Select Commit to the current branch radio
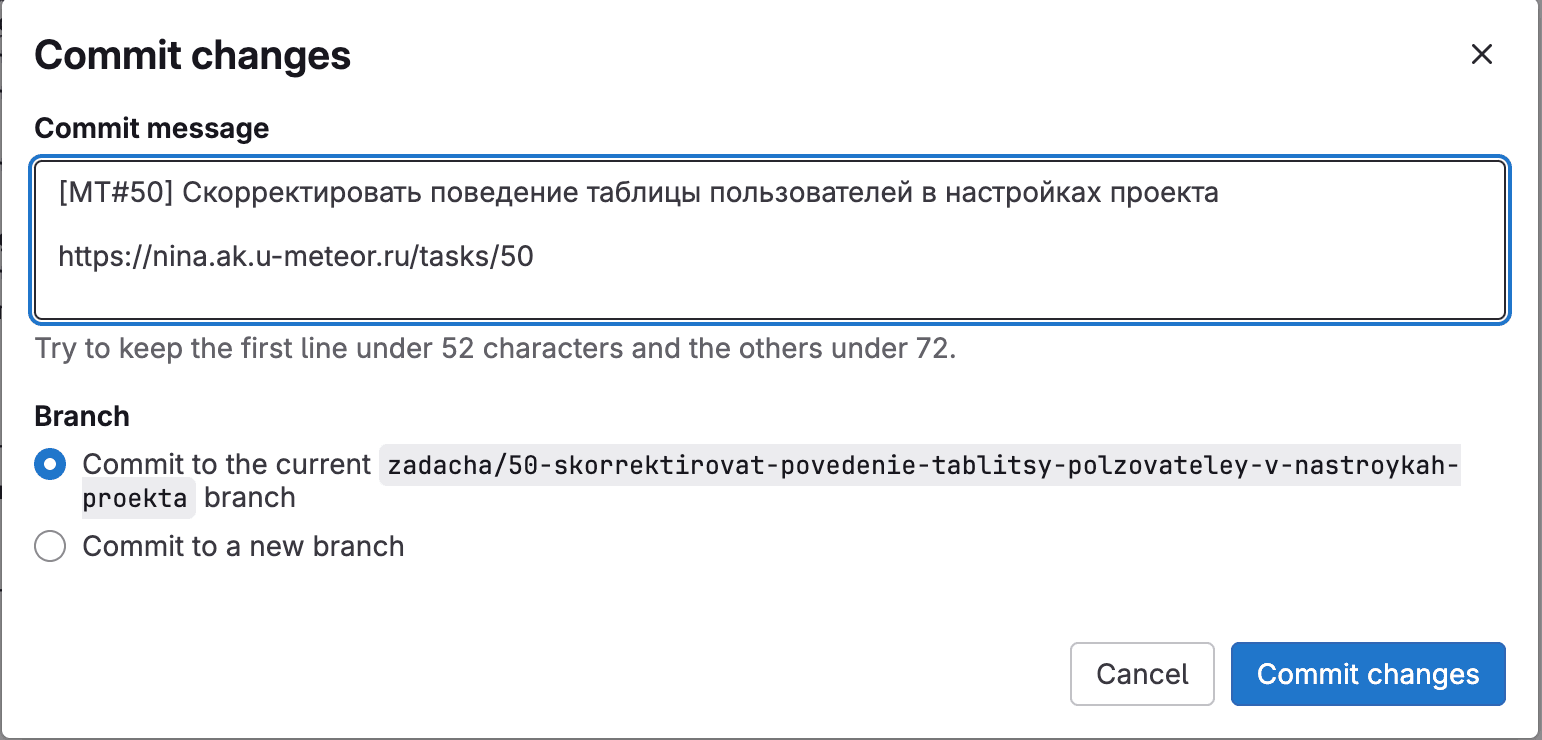 [x=50, y=464]
